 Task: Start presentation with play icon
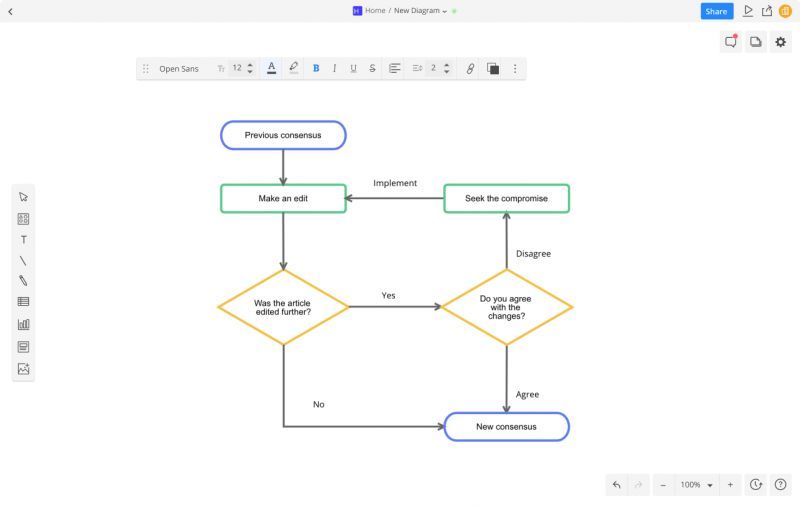748,11
